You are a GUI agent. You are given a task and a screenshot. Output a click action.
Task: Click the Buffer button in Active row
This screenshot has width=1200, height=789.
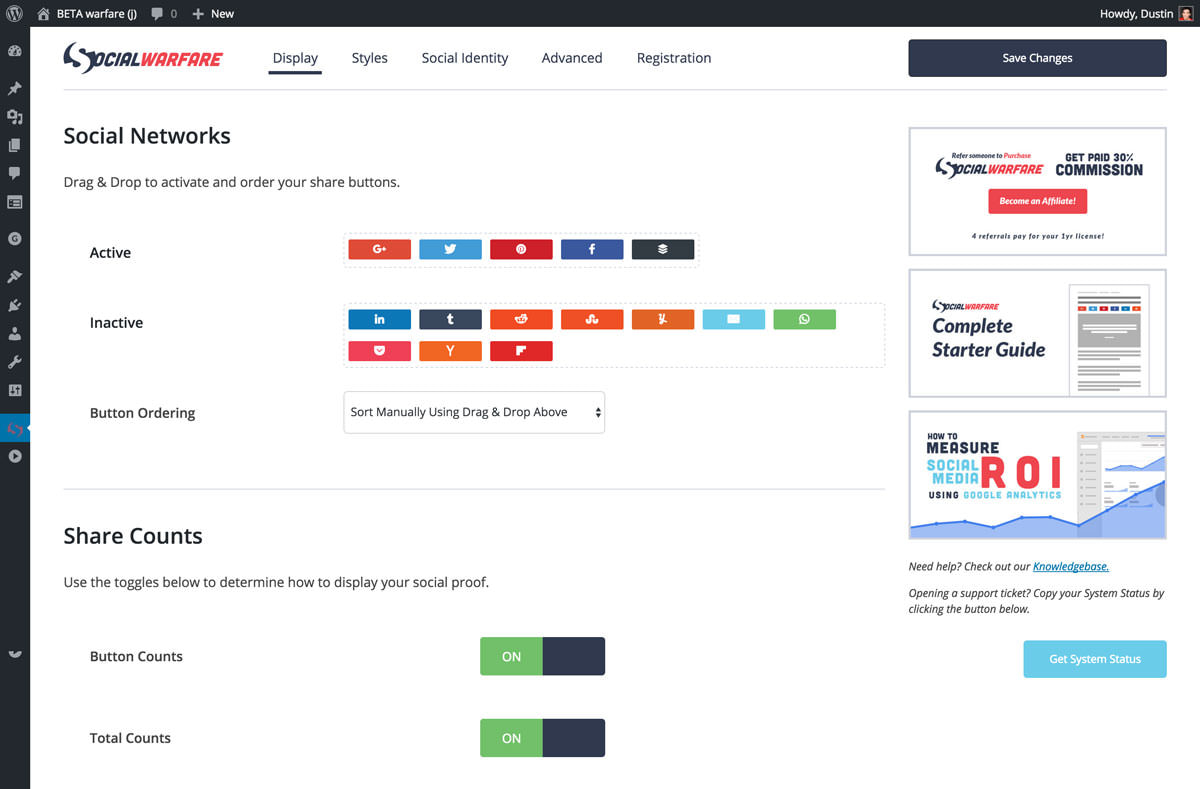(662, 250)
